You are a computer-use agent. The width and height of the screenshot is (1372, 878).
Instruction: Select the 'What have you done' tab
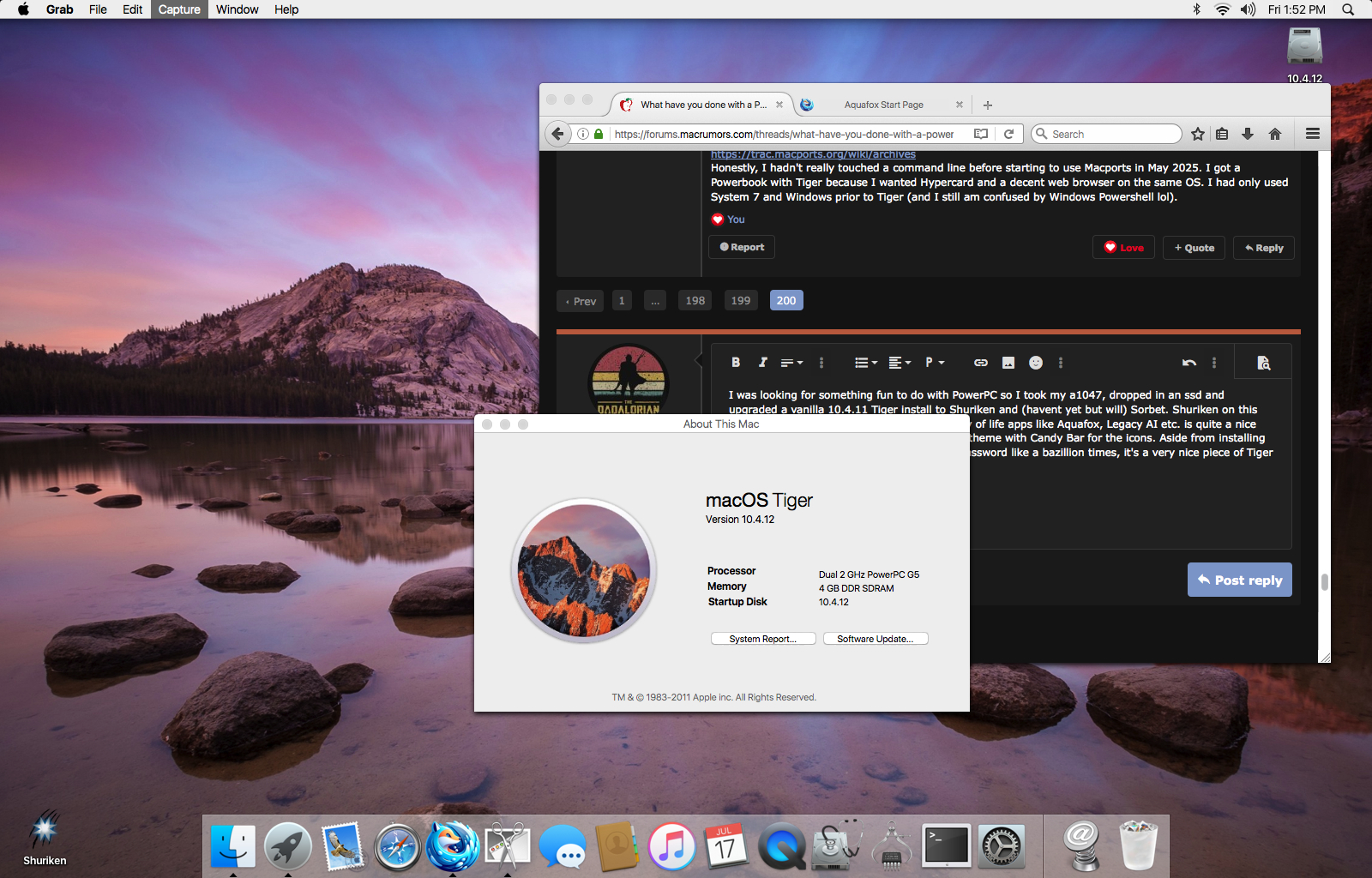pyautogui.click(x=702, y=105)
